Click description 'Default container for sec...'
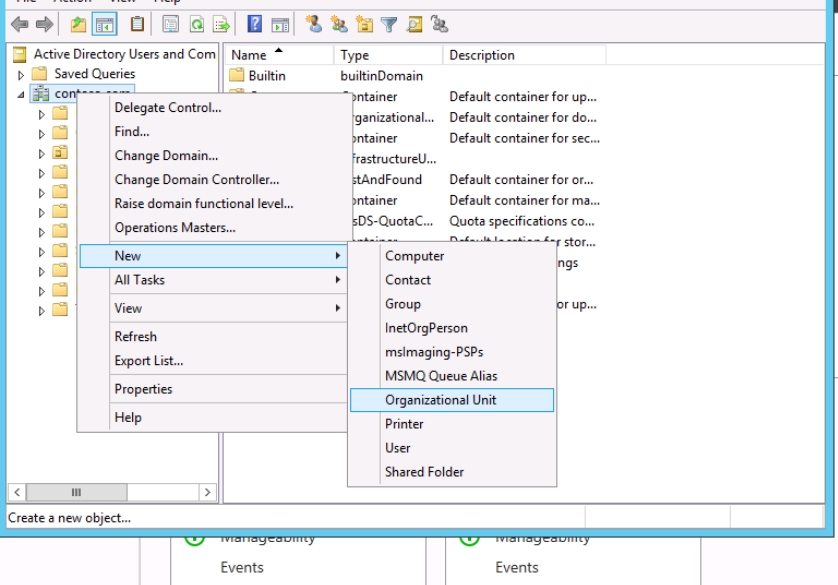Viewport: 838px width, 585px height. point(524,138)
